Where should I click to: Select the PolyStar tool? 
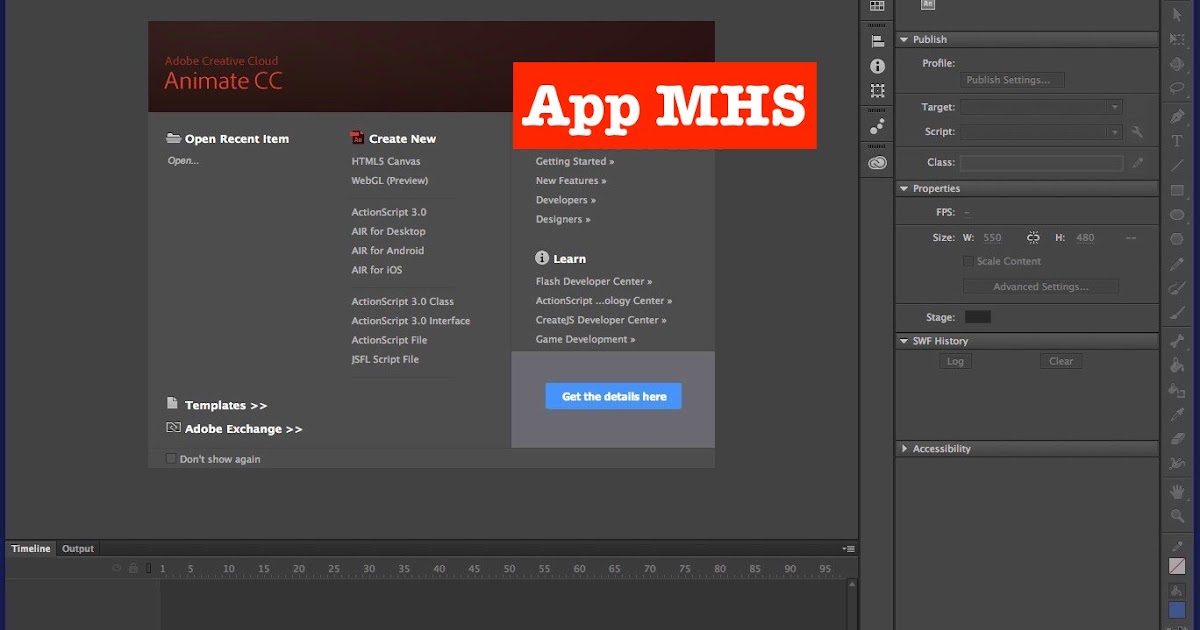pyautogui.click(x=1177, y=239)
